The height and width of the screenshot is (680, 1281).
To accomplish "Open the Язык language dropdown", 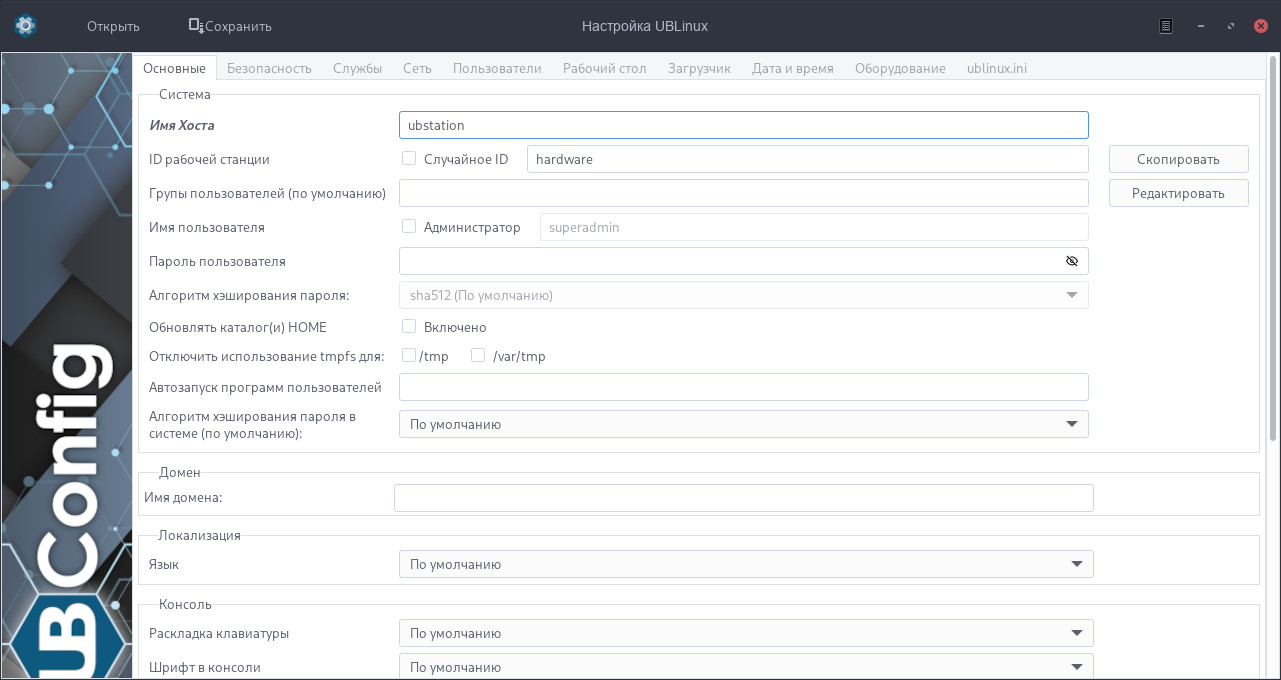I will [x=746, y=564].
